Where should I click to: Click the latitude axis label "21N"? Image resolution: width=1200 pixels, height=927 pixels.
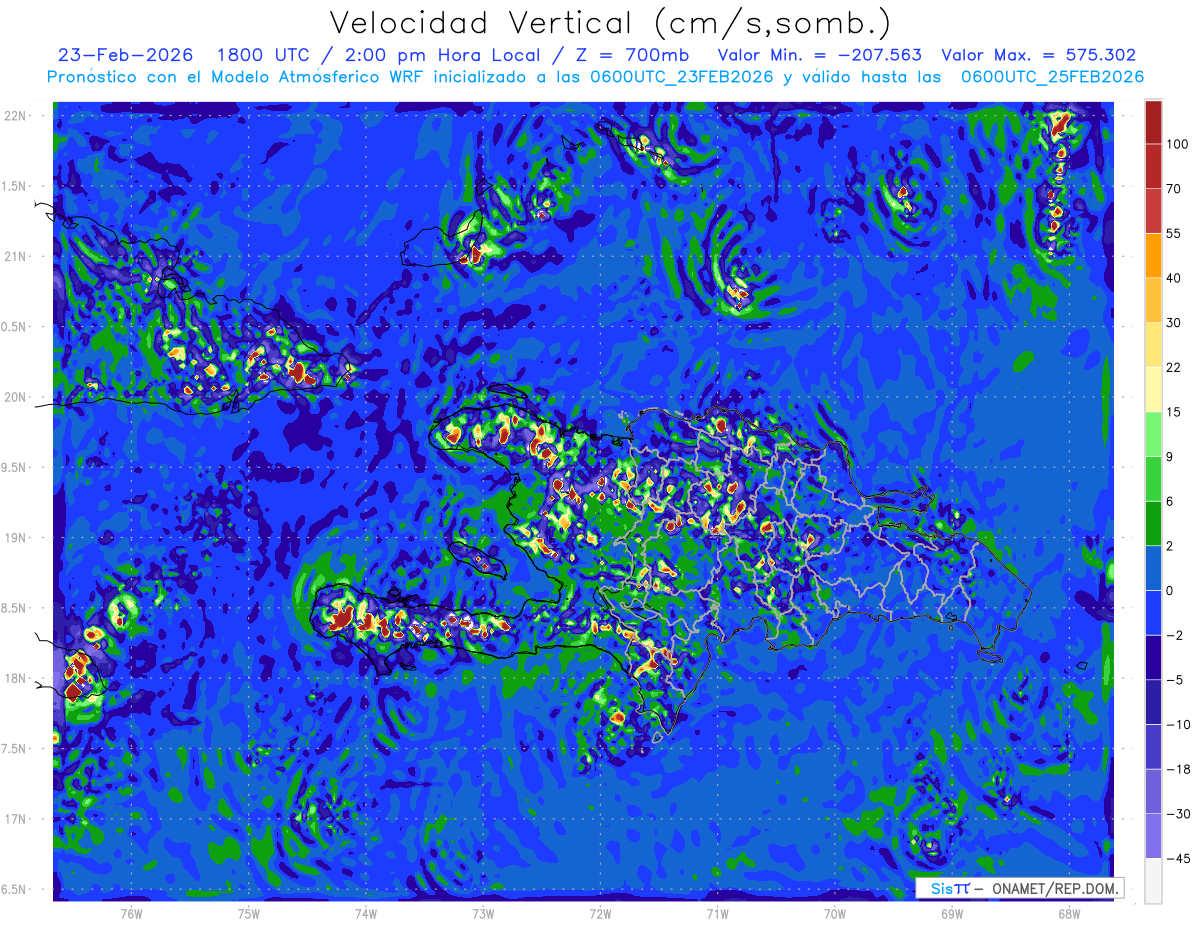tap(16, 256)
